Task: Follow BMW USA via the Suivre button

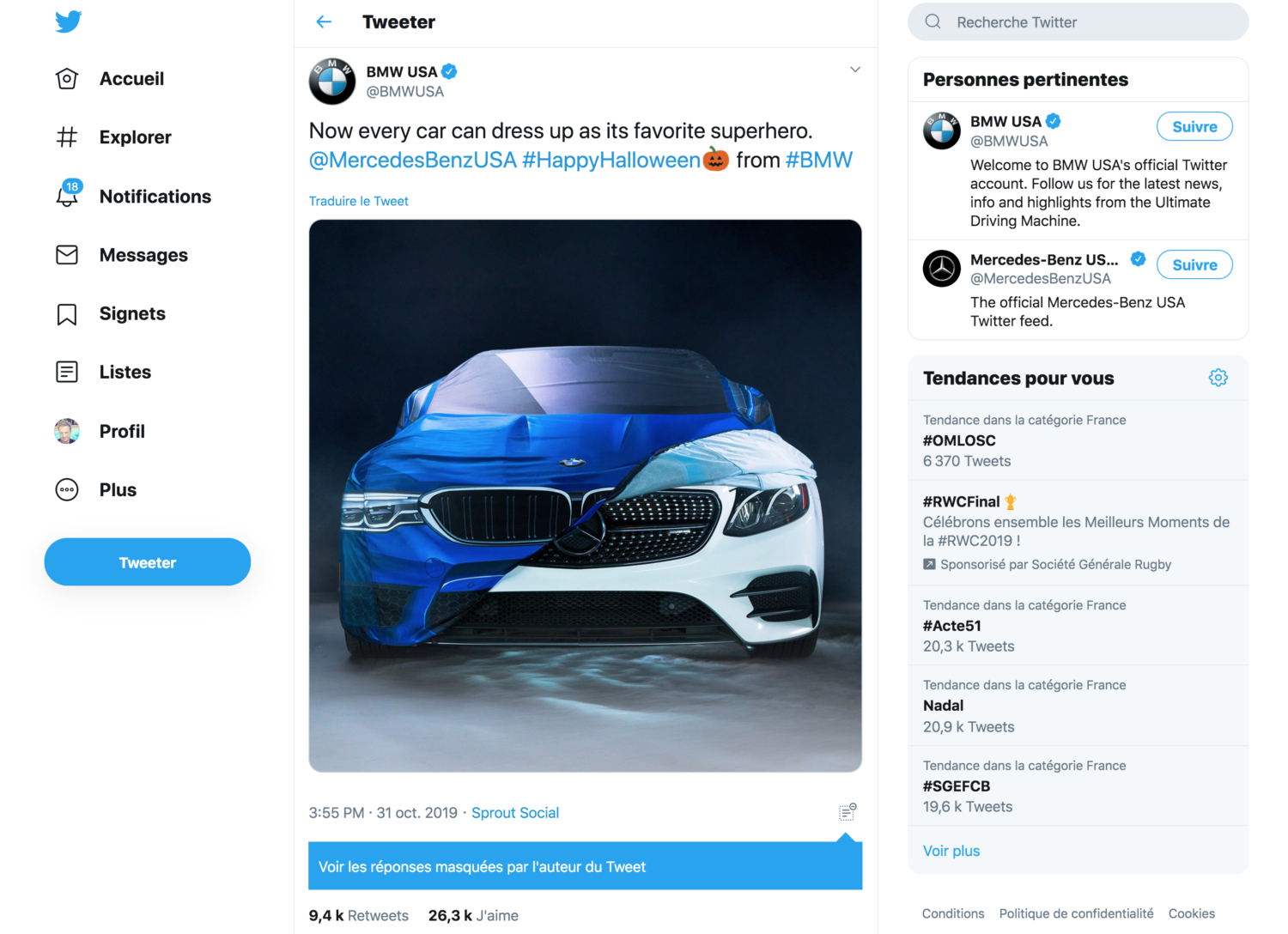Action: [1194, 126]
